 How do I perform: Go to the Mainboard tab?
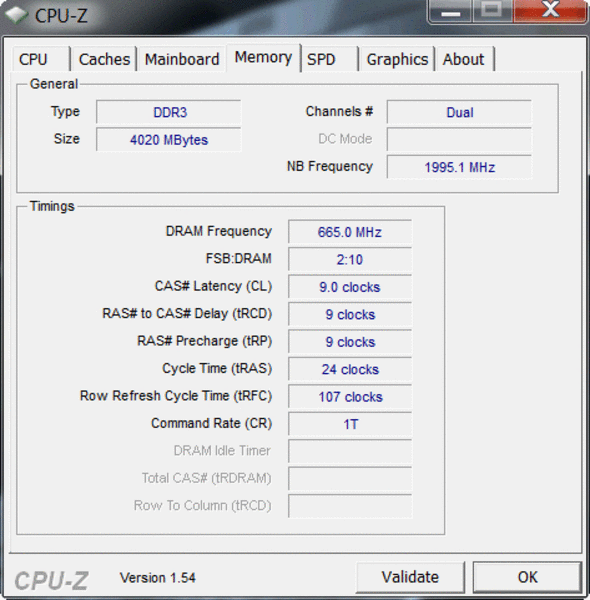[182, 59]
